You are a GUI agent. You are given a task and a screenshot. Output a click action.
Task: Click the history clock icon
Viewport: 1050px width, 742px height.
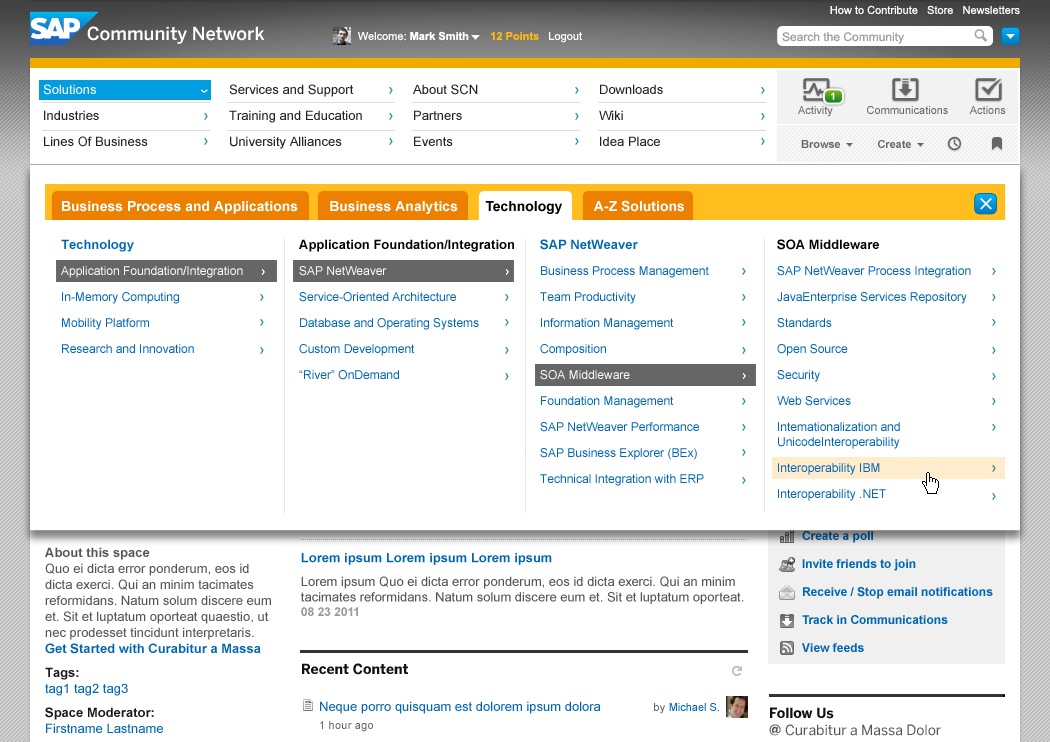coord(954,144)
